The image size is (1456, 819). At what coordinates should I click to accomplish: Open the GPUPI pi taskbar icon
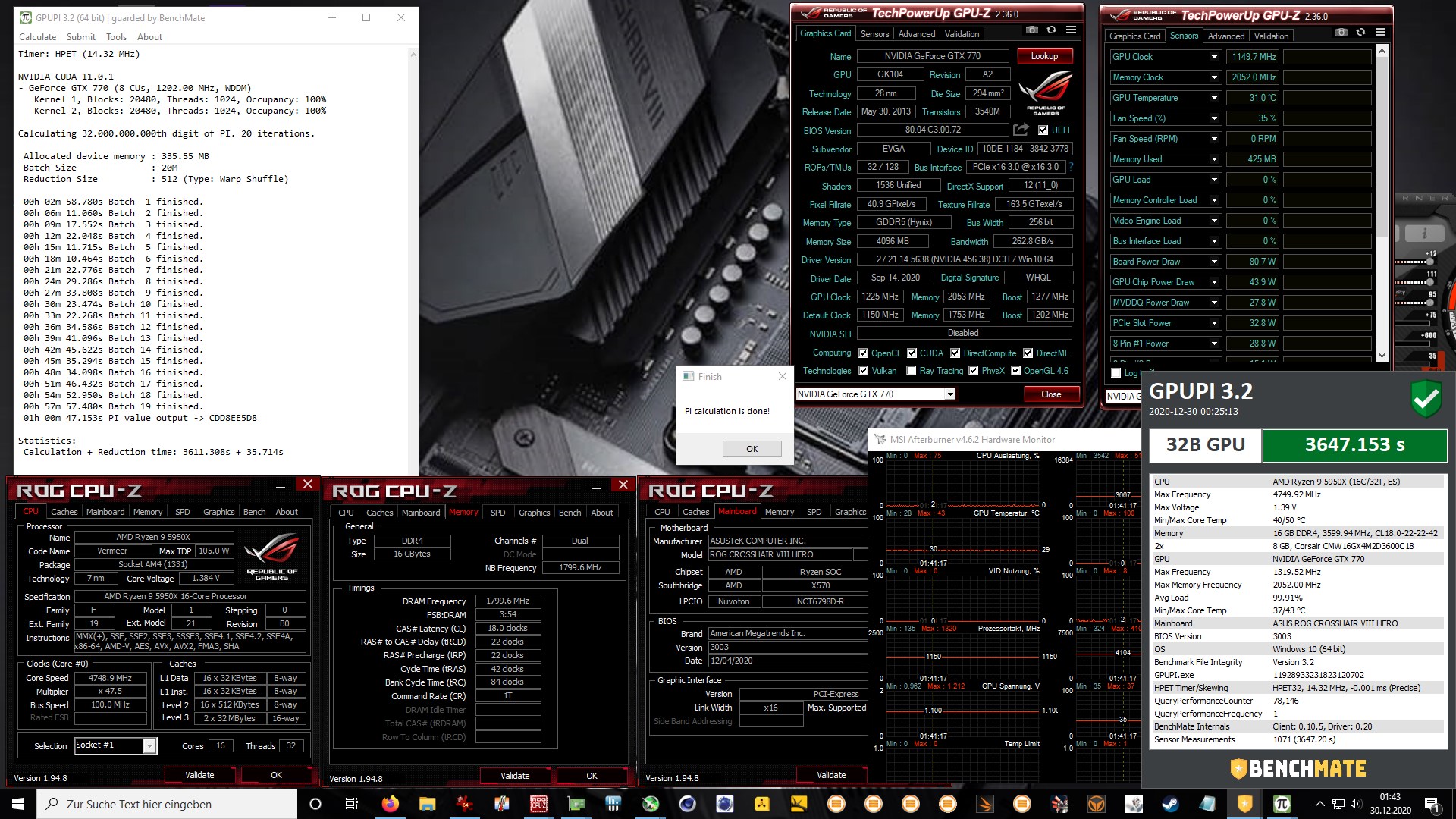pos(1282,804)
